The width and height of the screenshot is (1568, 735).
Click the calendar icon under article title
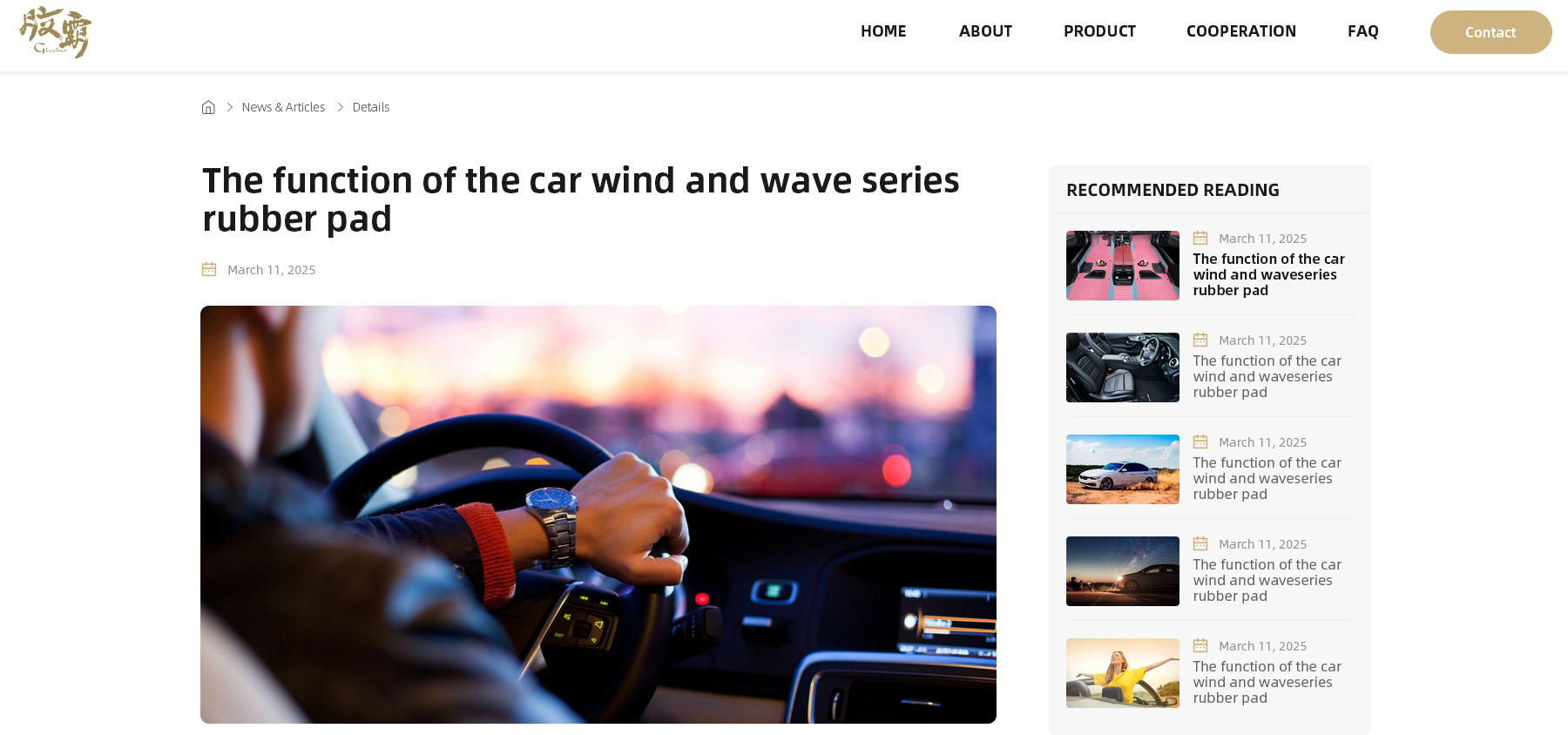pos(209,269)
